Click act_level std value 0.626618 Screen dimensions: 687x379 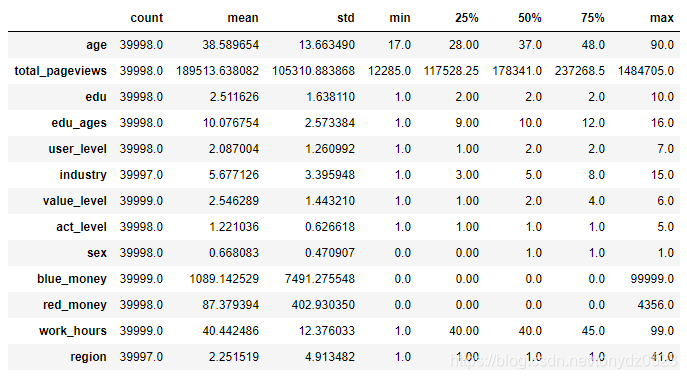330,227
